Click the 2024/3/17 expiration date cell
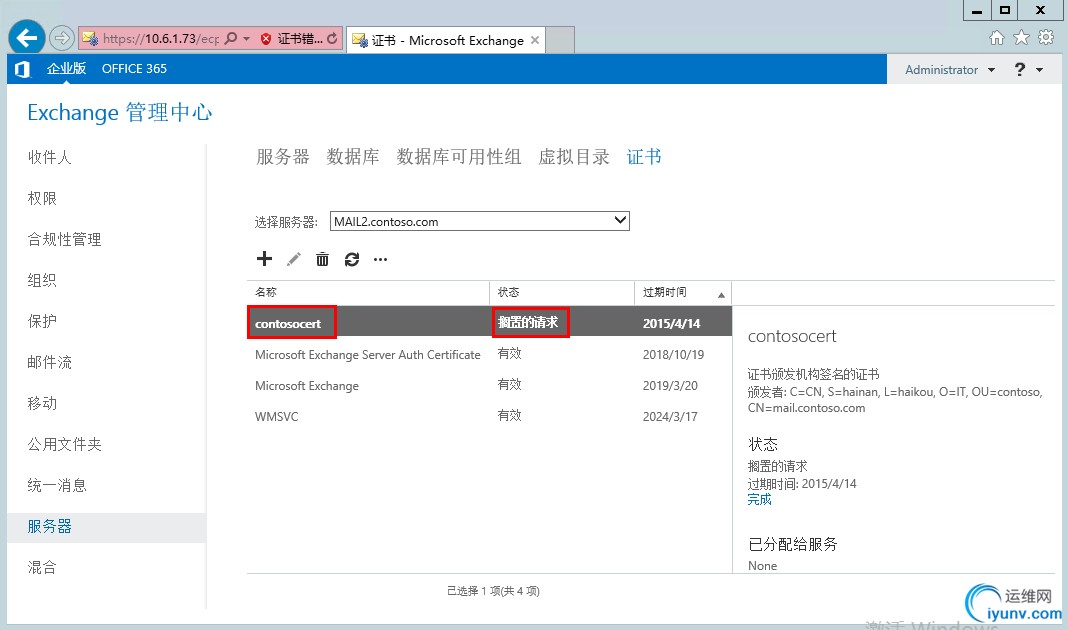The image size is (1068, 630). 670,416
